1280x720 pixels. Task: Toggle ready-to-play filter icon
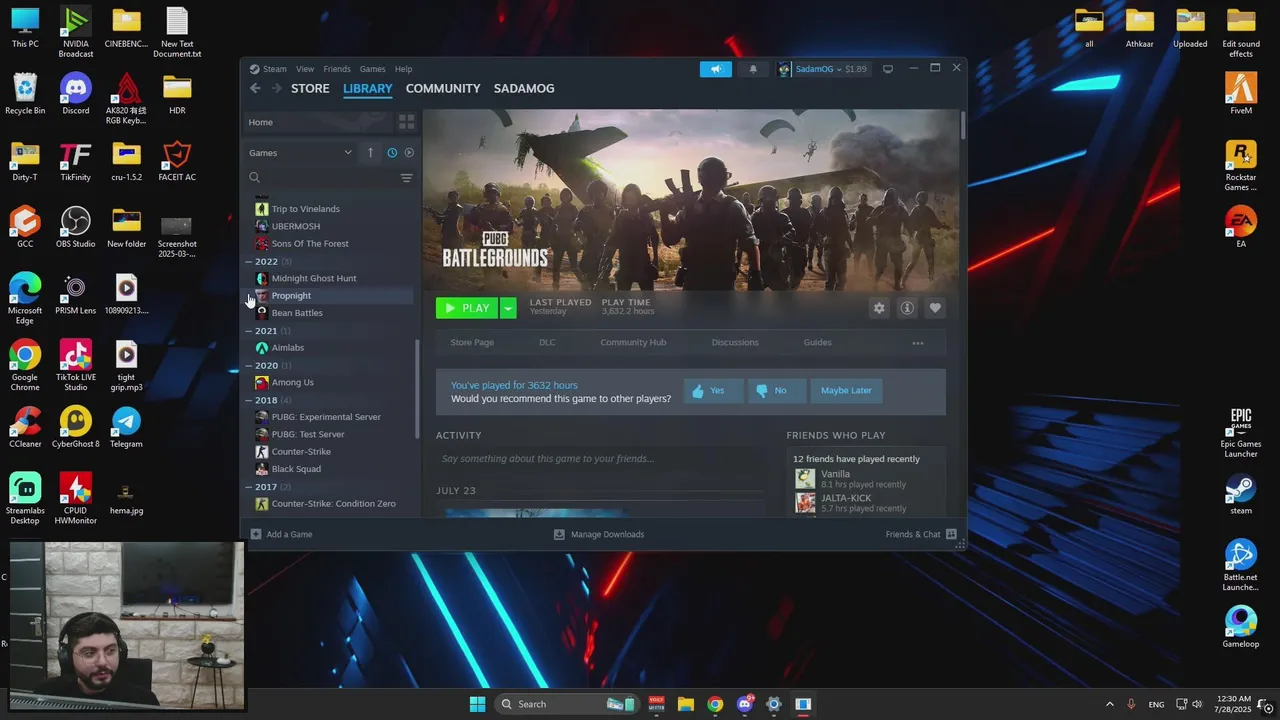coord(408,153)
